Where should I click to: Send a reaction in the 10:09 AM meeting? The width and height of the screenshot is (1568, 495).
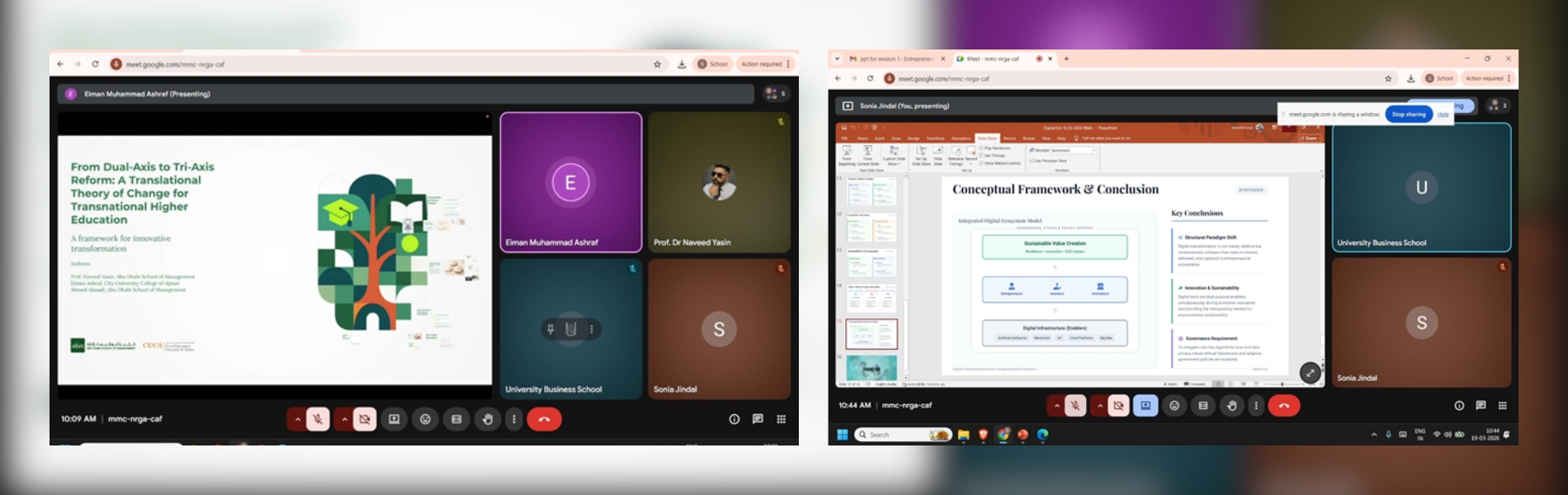point(425,419)
